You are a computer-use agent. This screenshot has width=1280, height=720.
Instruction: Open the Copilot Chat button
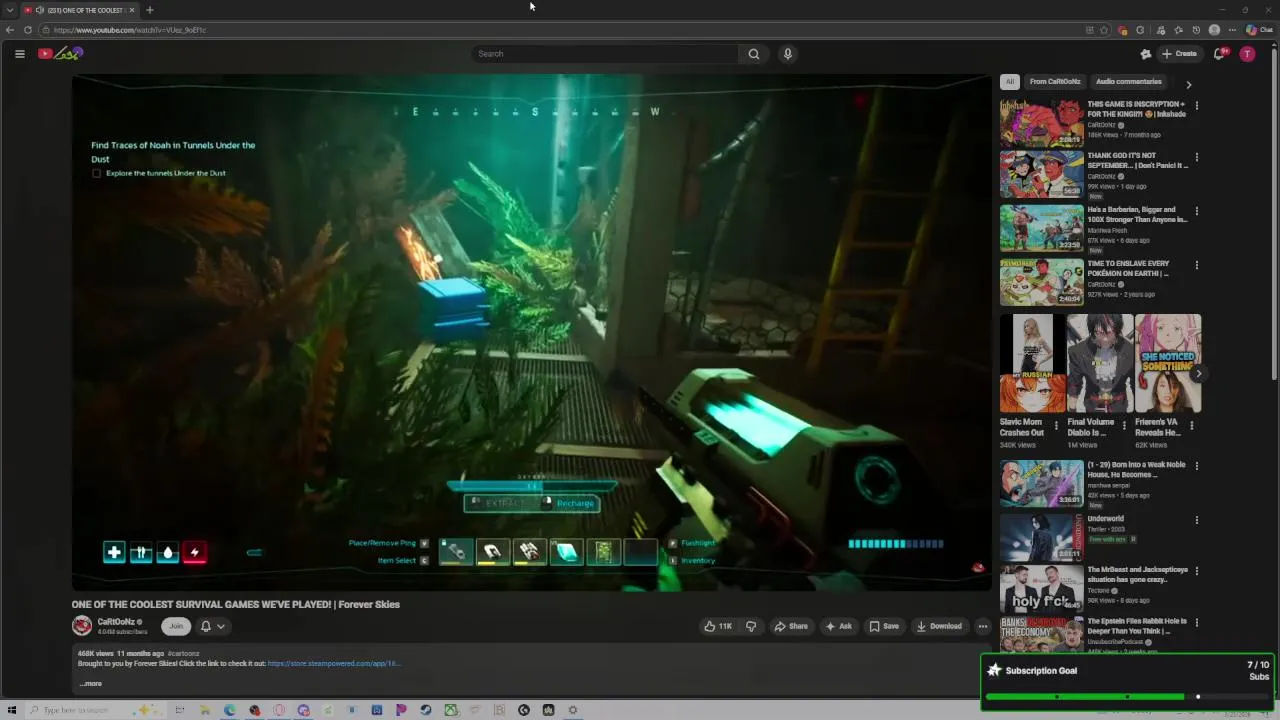click(x=1259, y=30)
